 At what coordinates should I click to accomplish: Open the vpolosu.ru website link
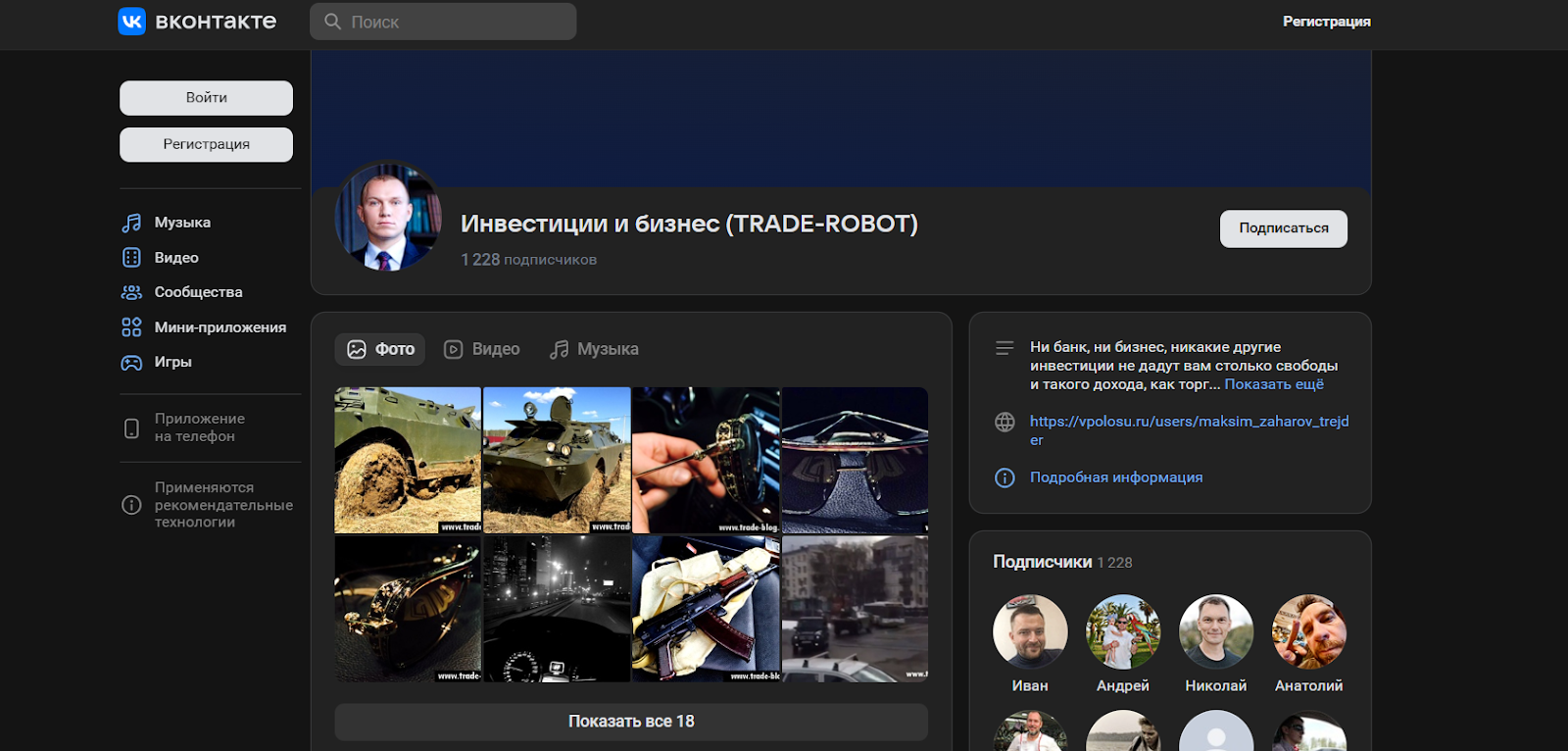tap(1189, 430)
